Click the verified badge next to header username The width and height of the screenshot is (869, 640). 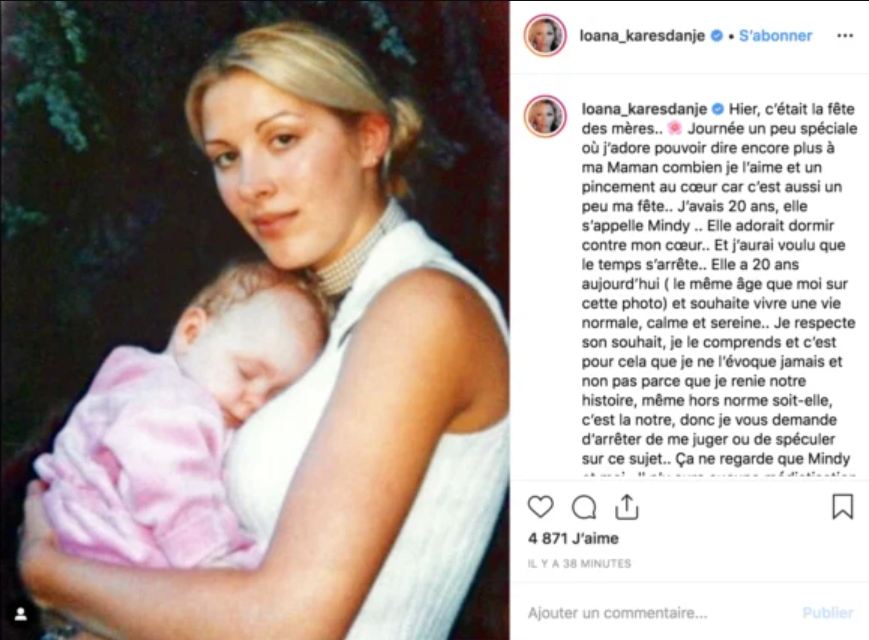tap(717, 35)
